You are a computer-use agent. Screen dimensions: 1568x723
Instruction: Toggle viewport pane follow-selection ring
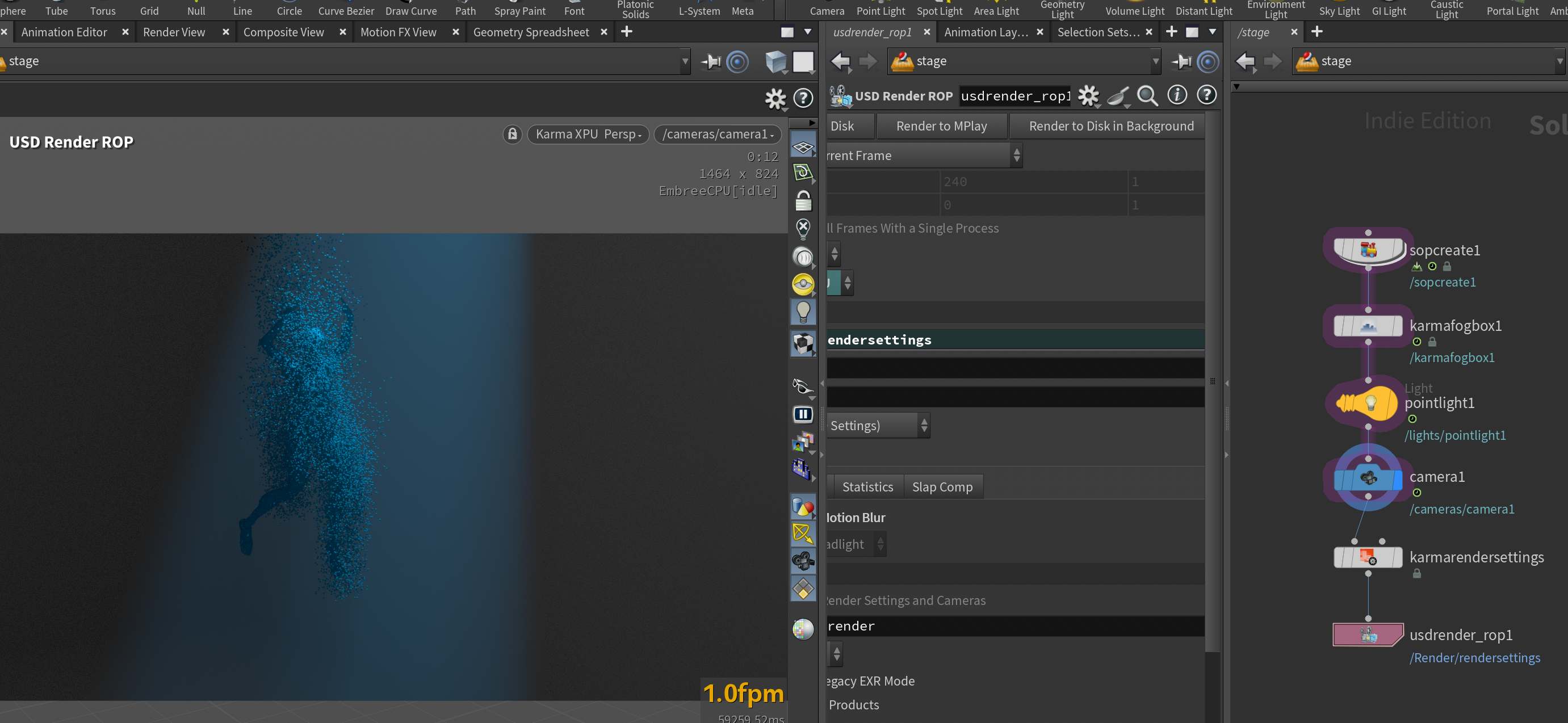(737, 61)
